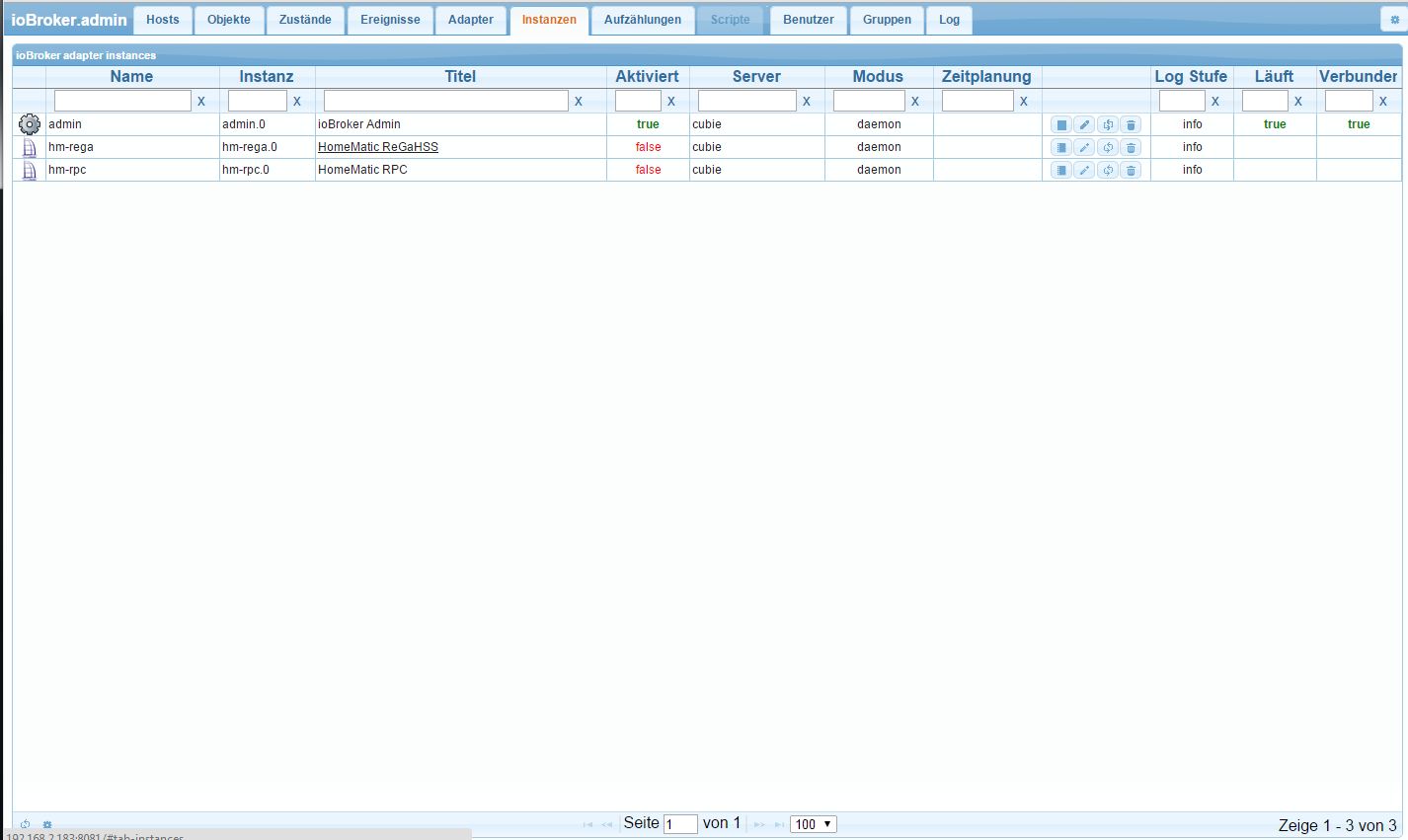Image resolution: width=1408 pixels, height=840 pixels.
Task: Focus the Name filter input
Action: pyautogui.click(x=122, y=101)
